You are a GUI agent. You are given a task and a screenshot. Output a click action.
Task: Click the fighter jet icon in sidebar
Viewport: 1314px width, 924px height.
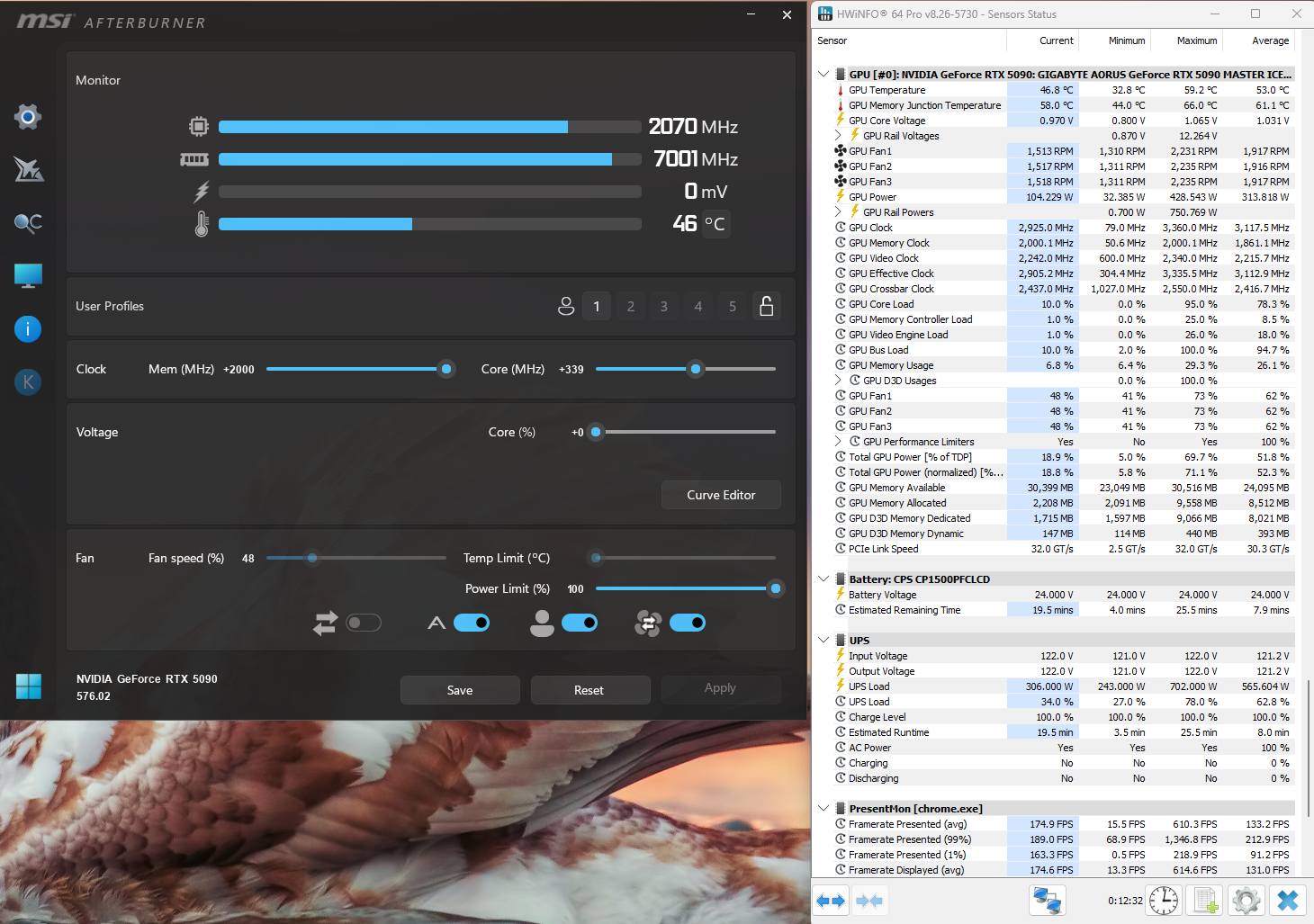coord(28,169)
